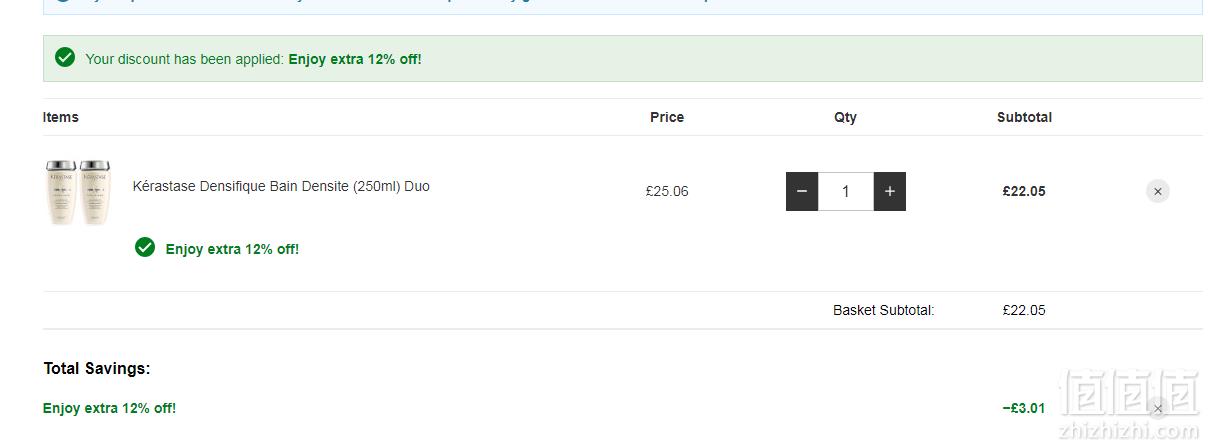Click the £25.06 item price
This screenshot has height=448, width=1208.
pyautogui.click(x=667, y=191)
